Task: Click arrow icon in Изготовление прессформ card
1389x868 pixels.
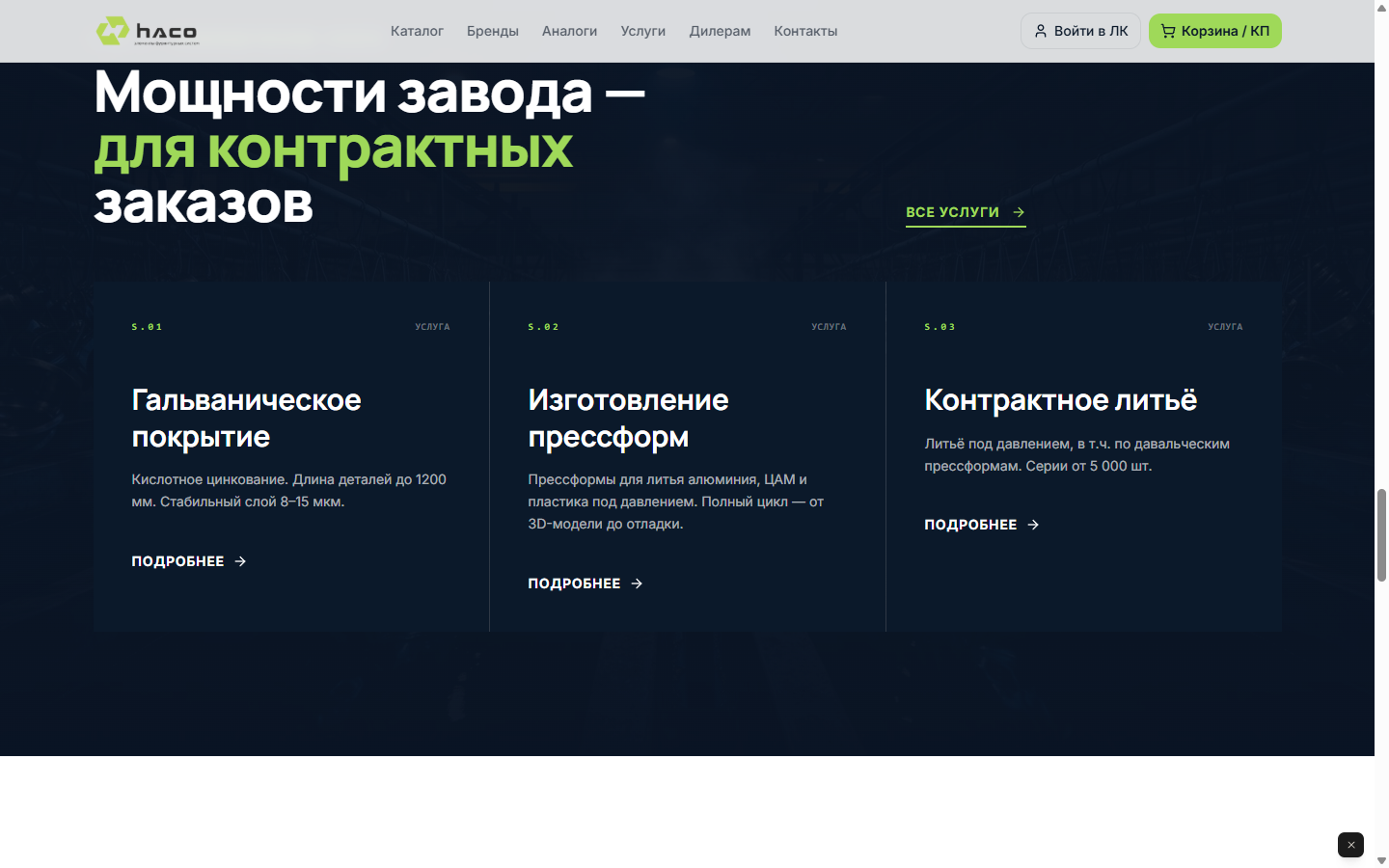Action: [637, 583]
